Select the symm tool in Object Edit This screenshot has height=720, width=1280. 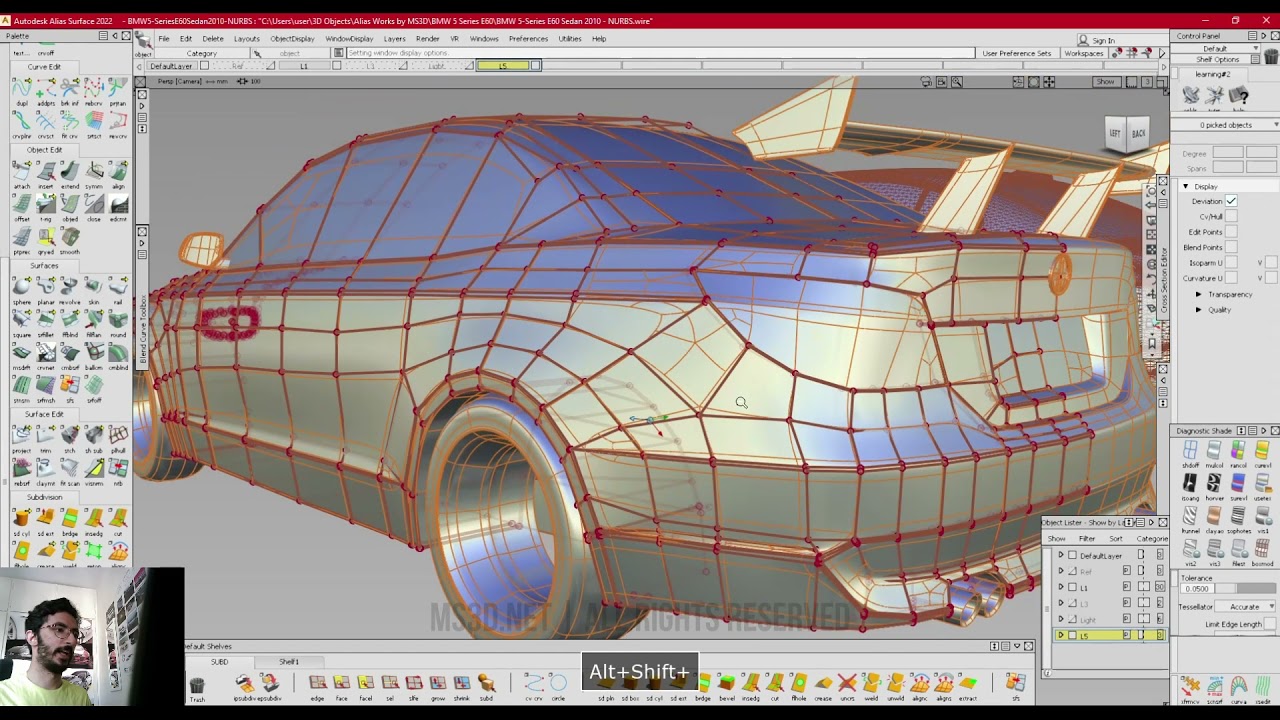94,173
